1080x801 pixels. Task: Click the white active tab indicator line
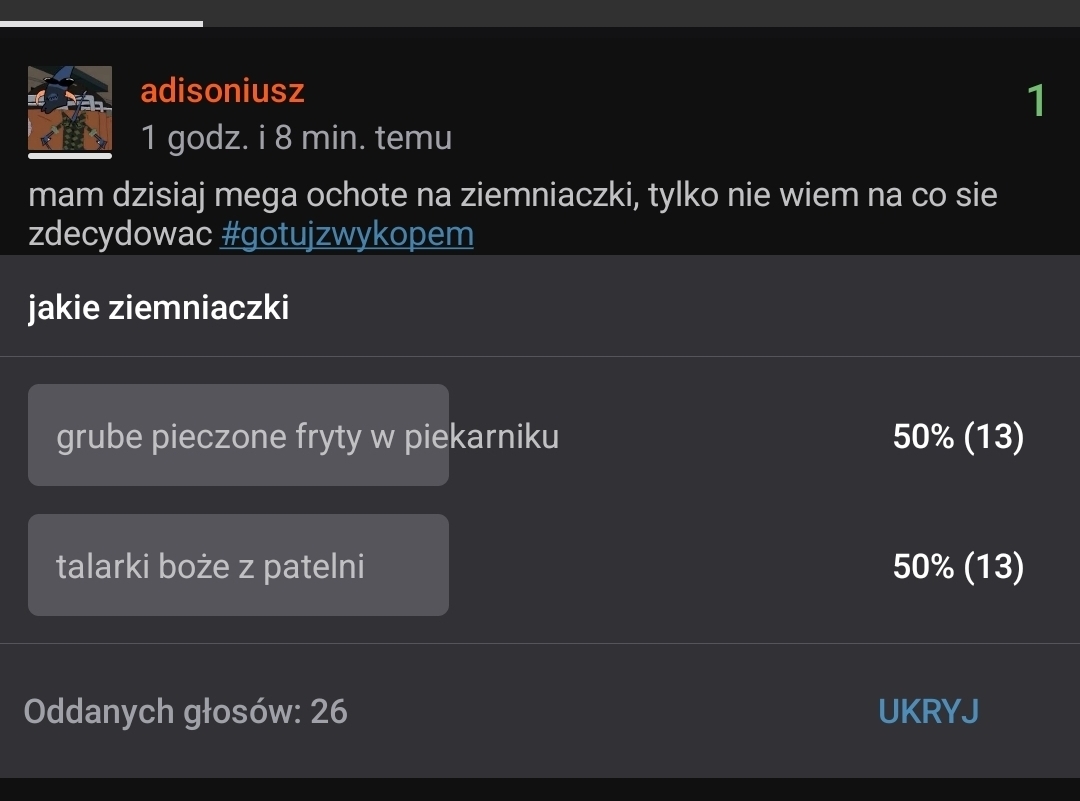pyautogui.click(x=101, y=23)
